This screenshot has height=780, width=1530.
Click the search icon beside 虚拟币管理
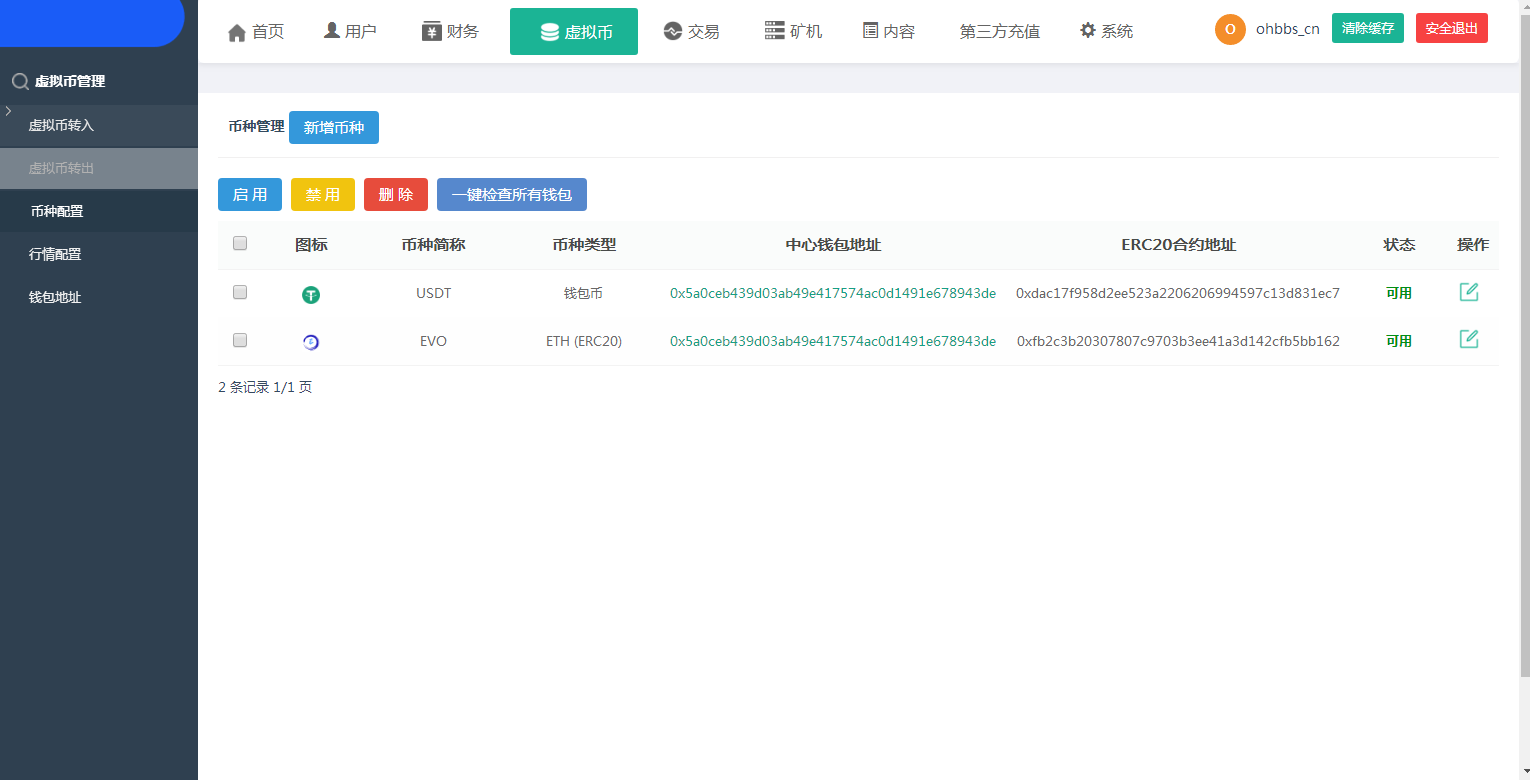pos(19,81)
